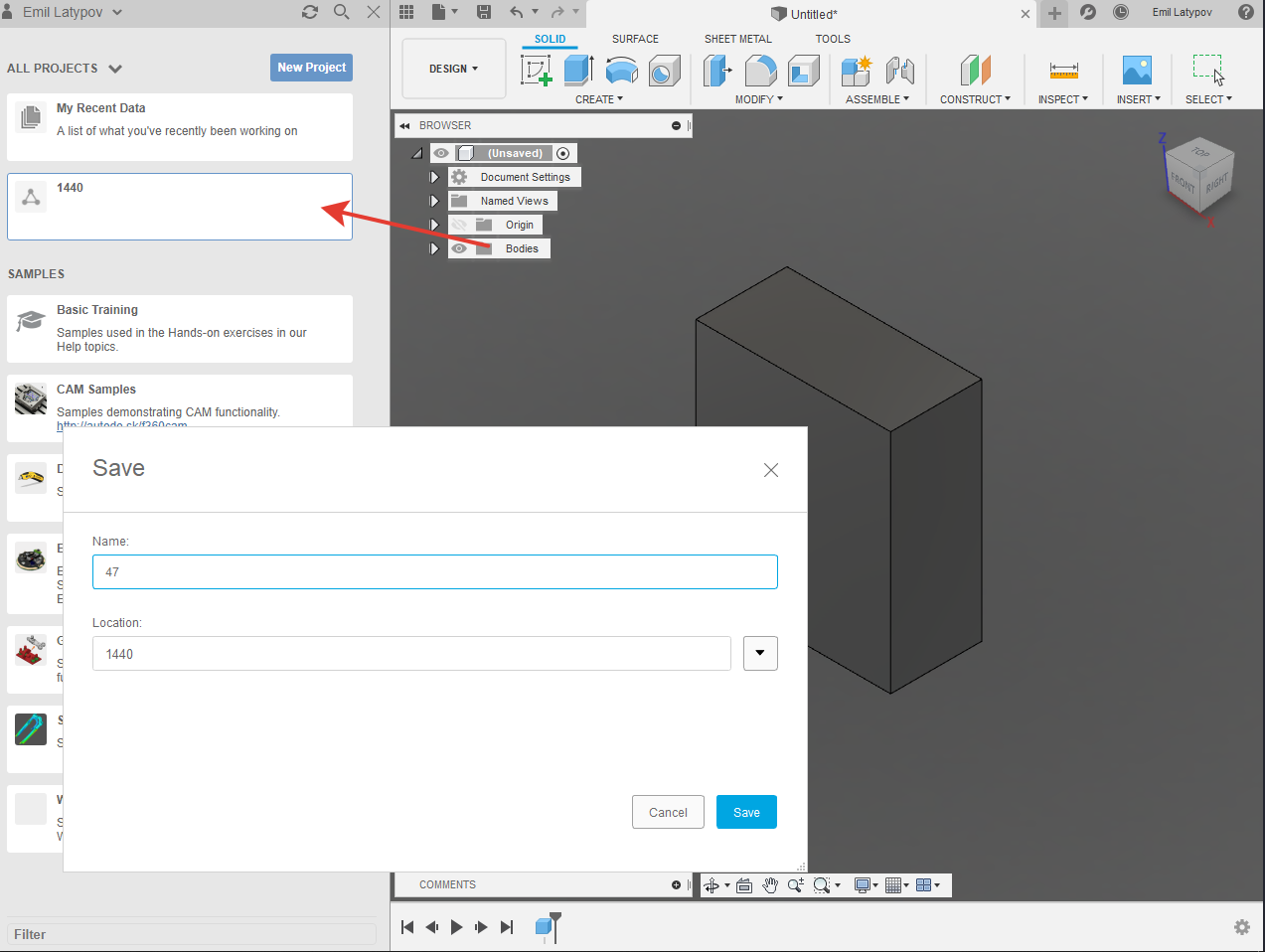
Task: Open the ASSEMBLE dropdown menu
Action: pos(877,99)
